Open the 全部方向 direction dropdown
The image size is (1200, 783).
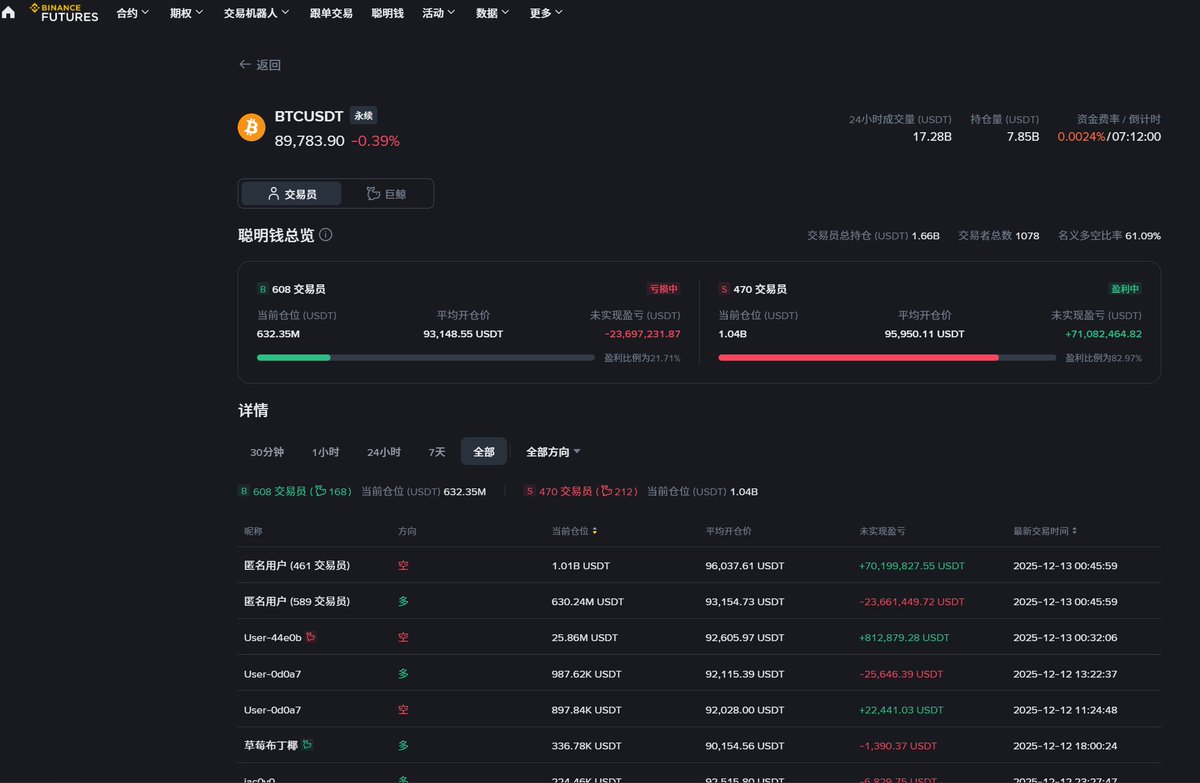[x=553, y=452]
